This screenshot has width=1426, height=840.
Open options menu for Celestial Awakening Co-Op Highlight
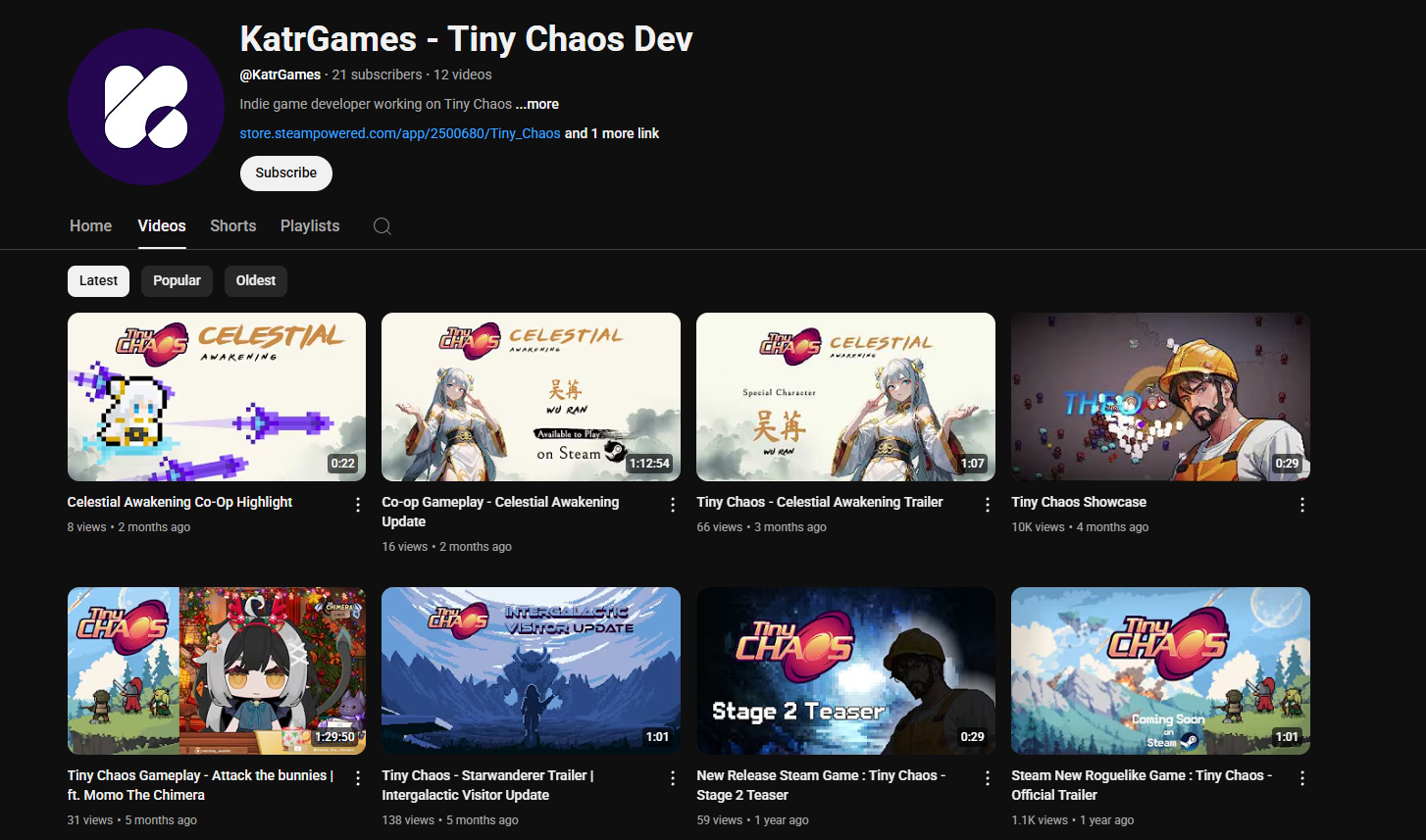tap(358, 505)
